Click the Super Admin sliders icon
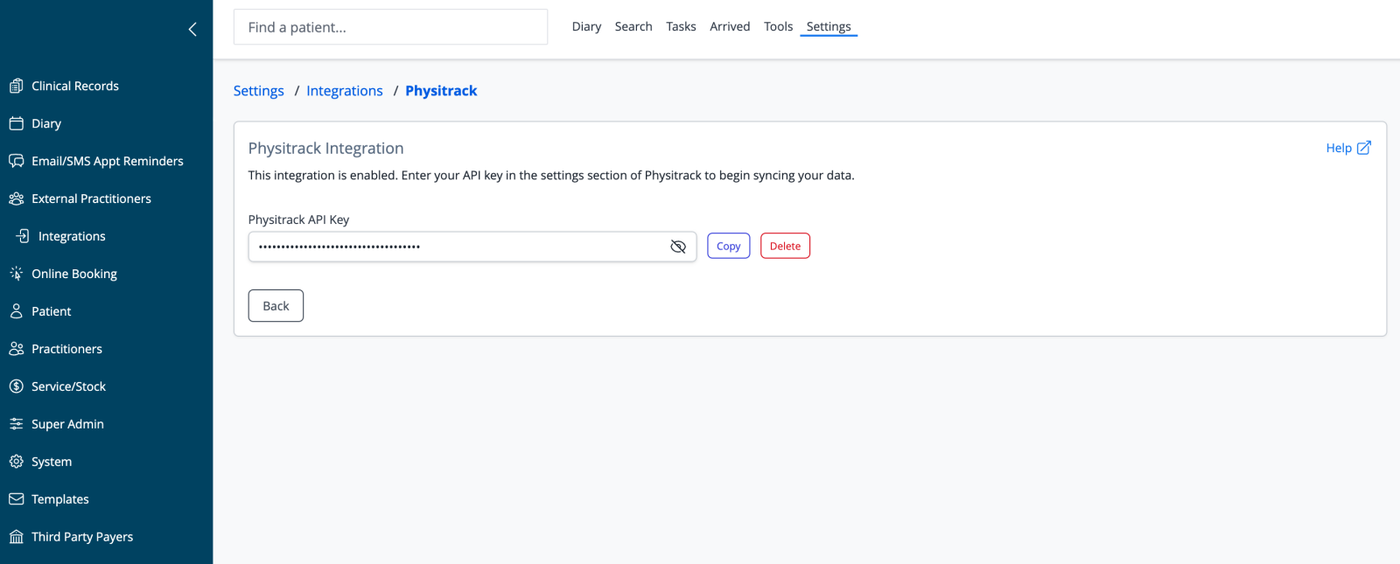Viewport: 1400px width, 564px height. pos(16,424)
